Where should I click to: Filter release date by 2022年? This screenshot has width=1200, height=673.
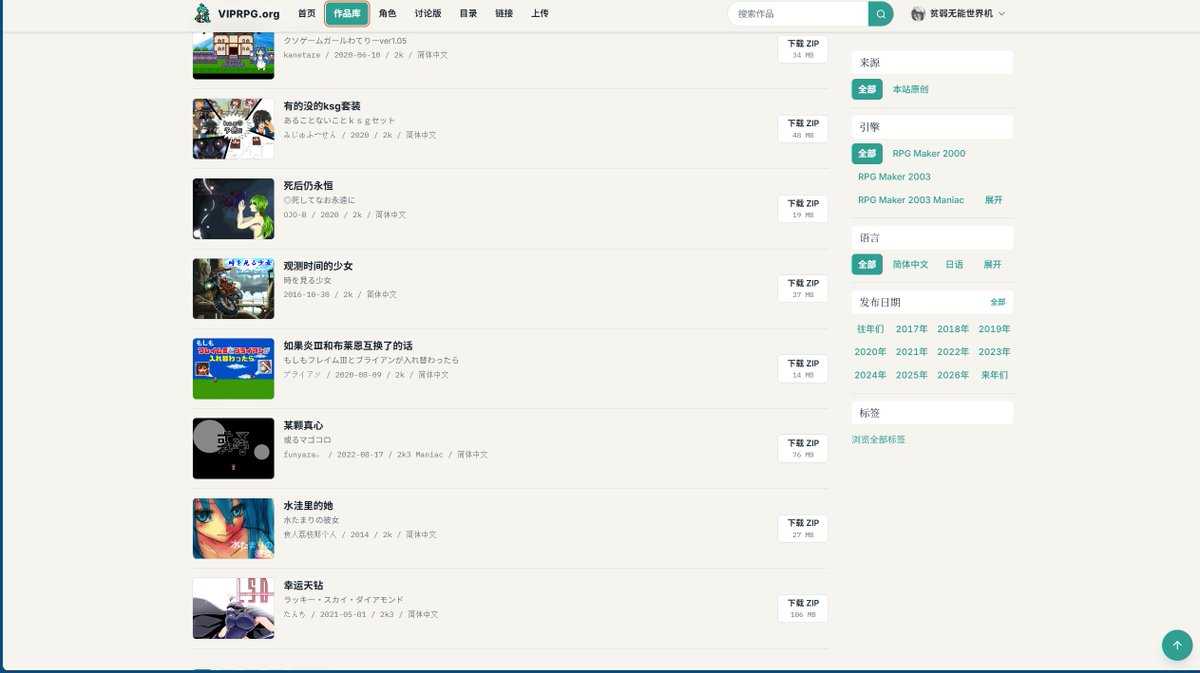[953, 352]
